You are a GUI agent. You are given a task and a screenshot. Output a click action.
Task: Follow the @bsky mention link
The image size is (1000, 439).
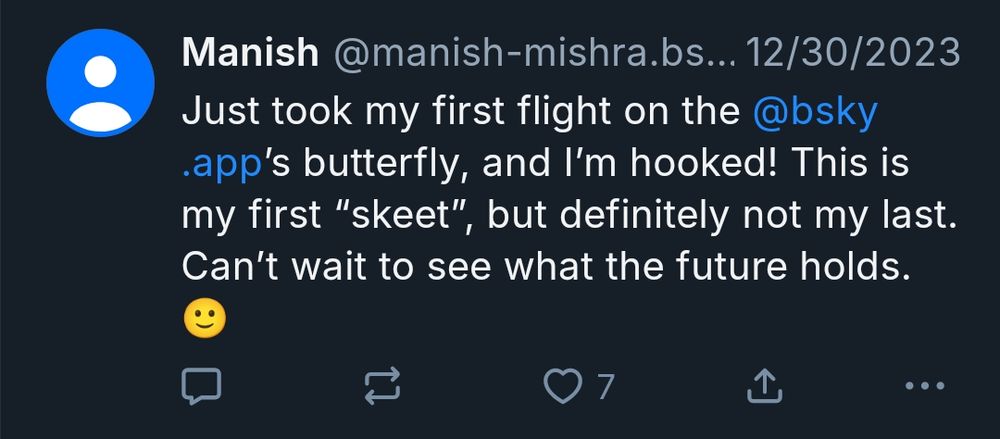815,113
